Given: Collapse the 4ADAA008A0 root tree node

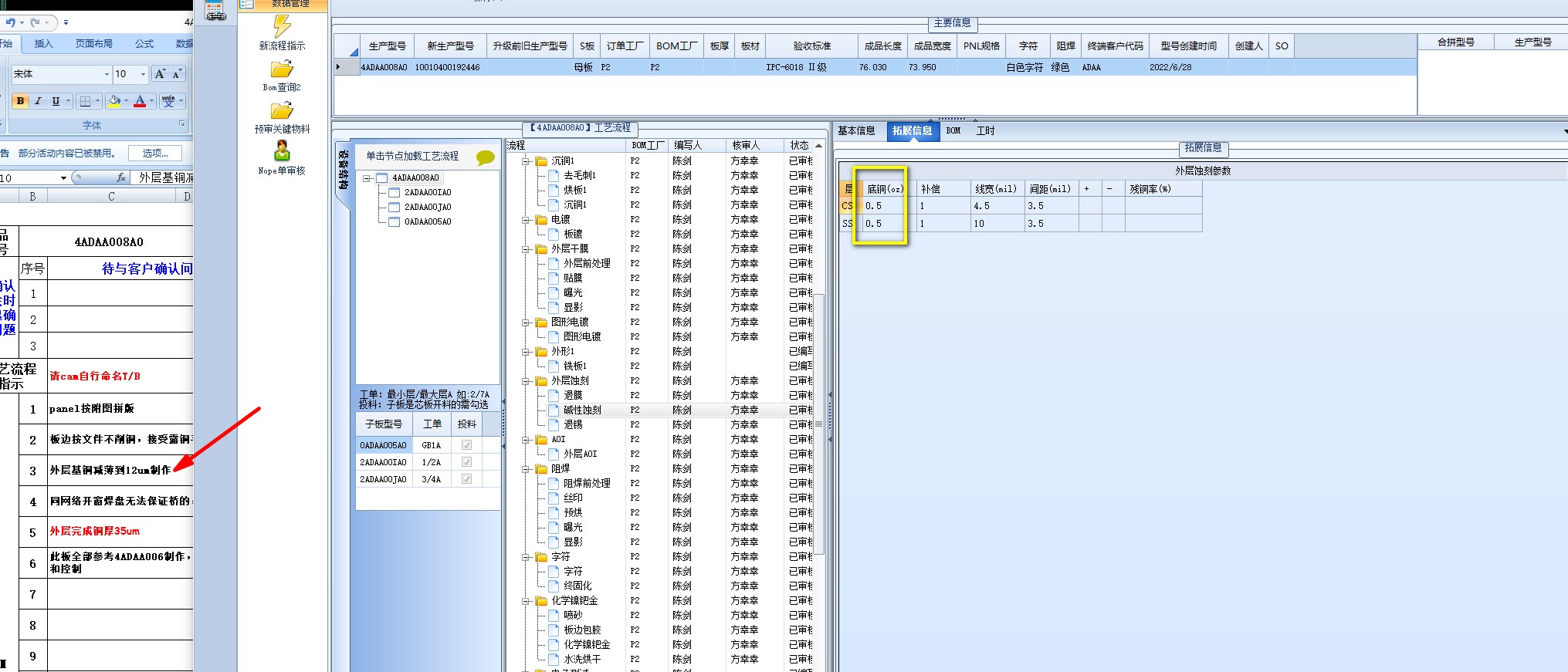Looking at the screenshot, I should (367, 178).
